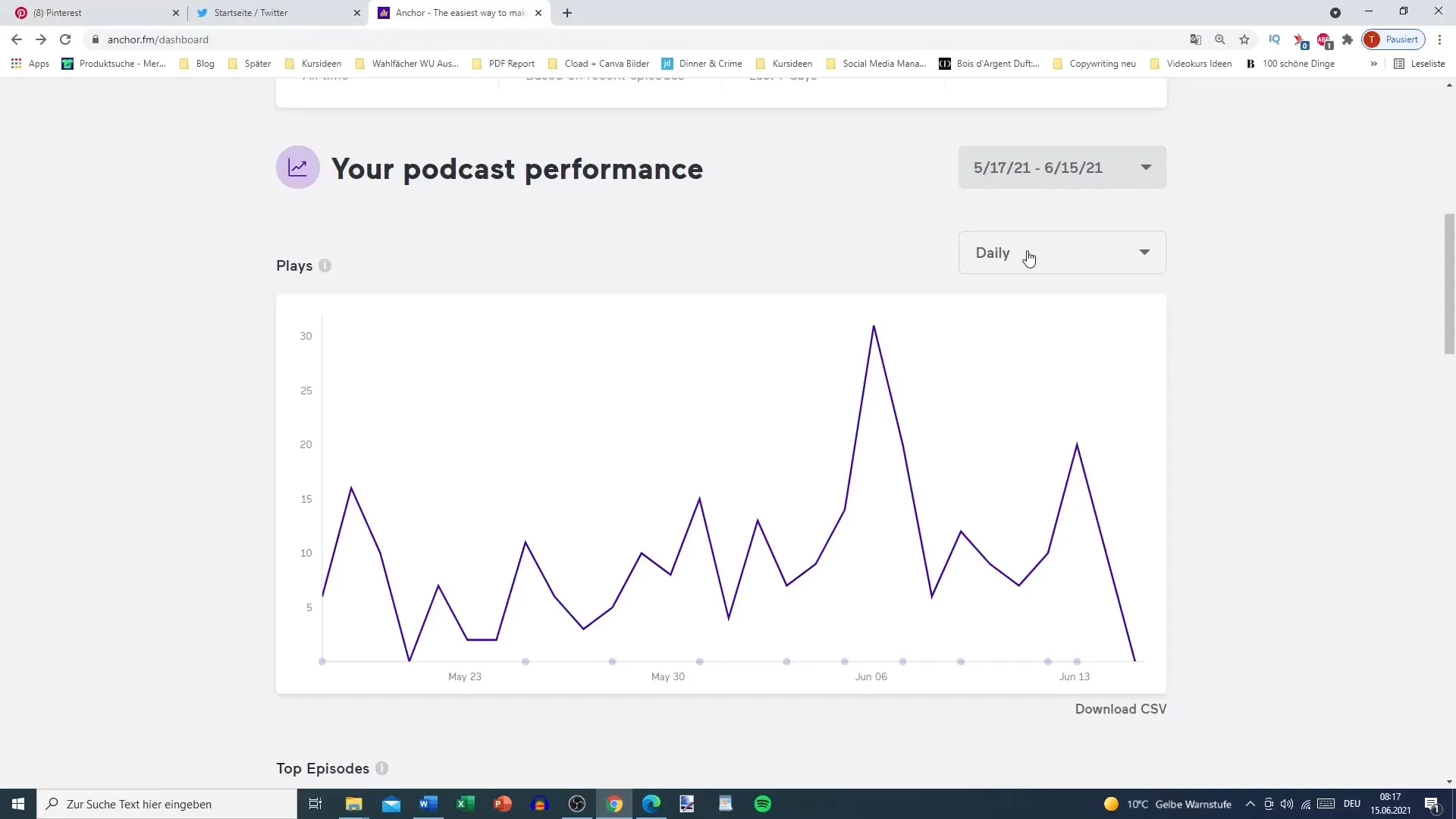Open Task View on taskbar
Viewport: 1456px width, 819px height.
[315, 804]
